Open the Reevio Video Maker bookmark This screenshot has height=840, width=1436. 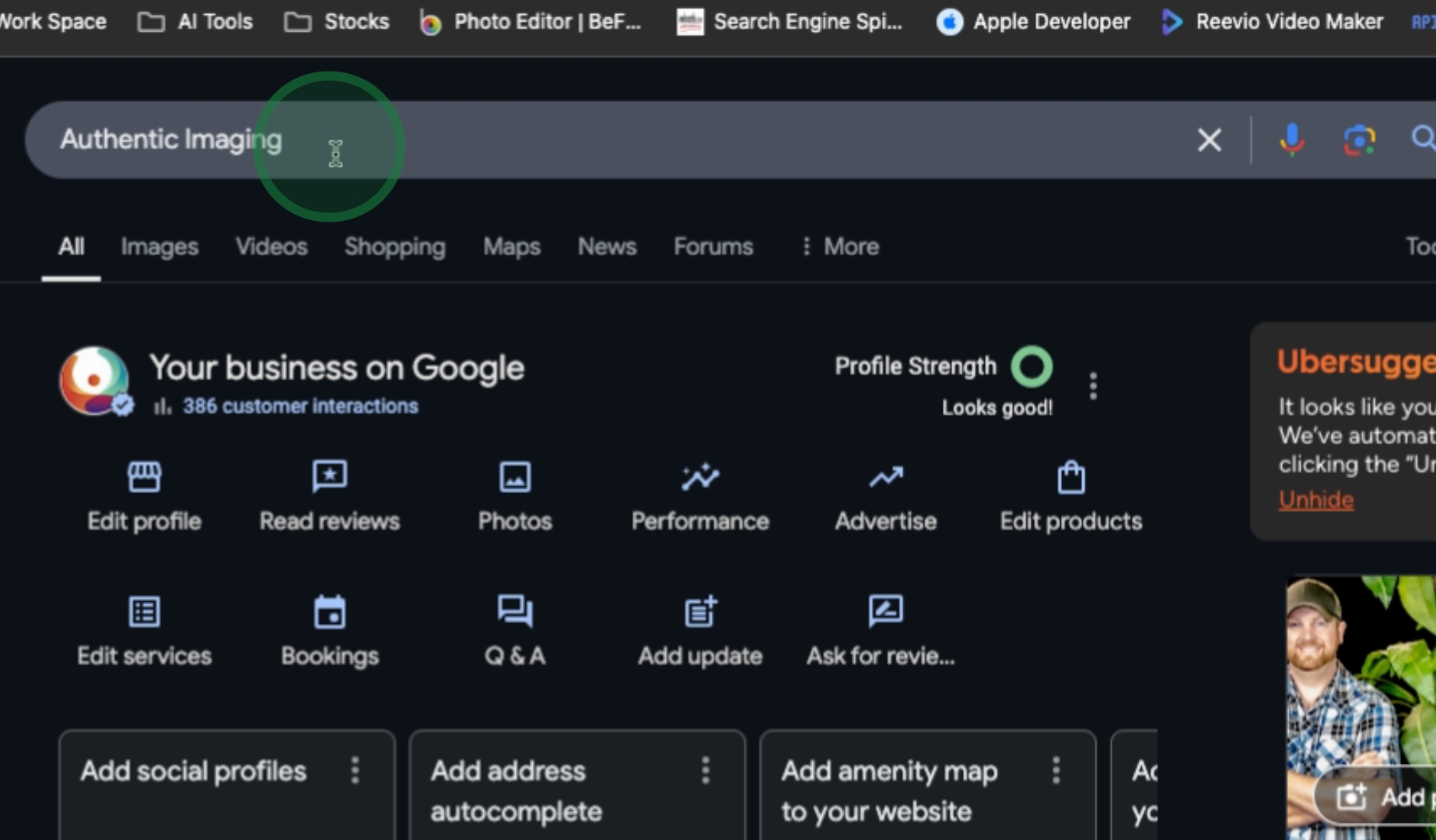(x=1272, y=21)
